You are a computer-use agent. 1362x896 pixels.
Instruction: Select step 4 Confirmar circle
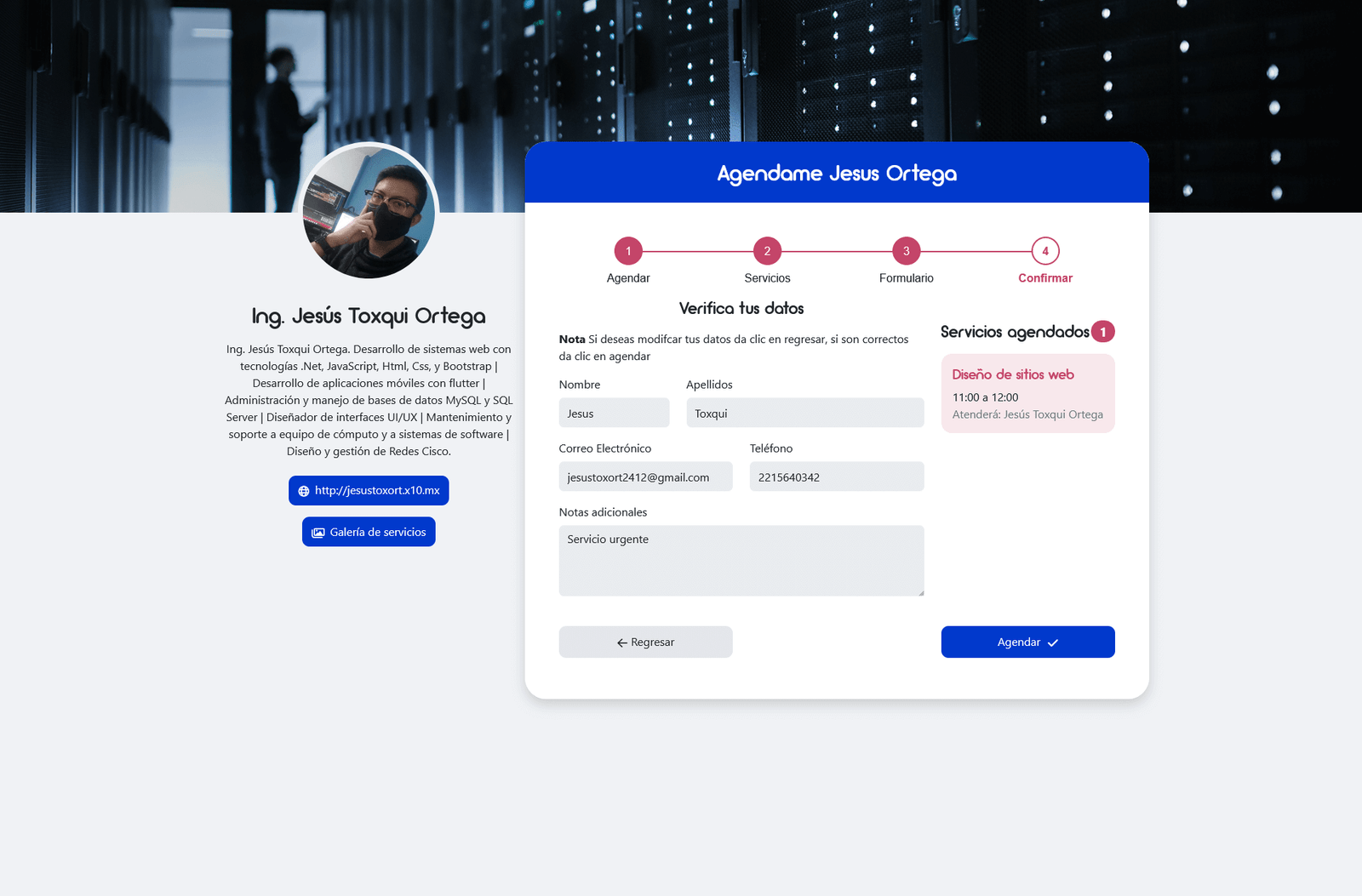click(x=1045, y=251)
